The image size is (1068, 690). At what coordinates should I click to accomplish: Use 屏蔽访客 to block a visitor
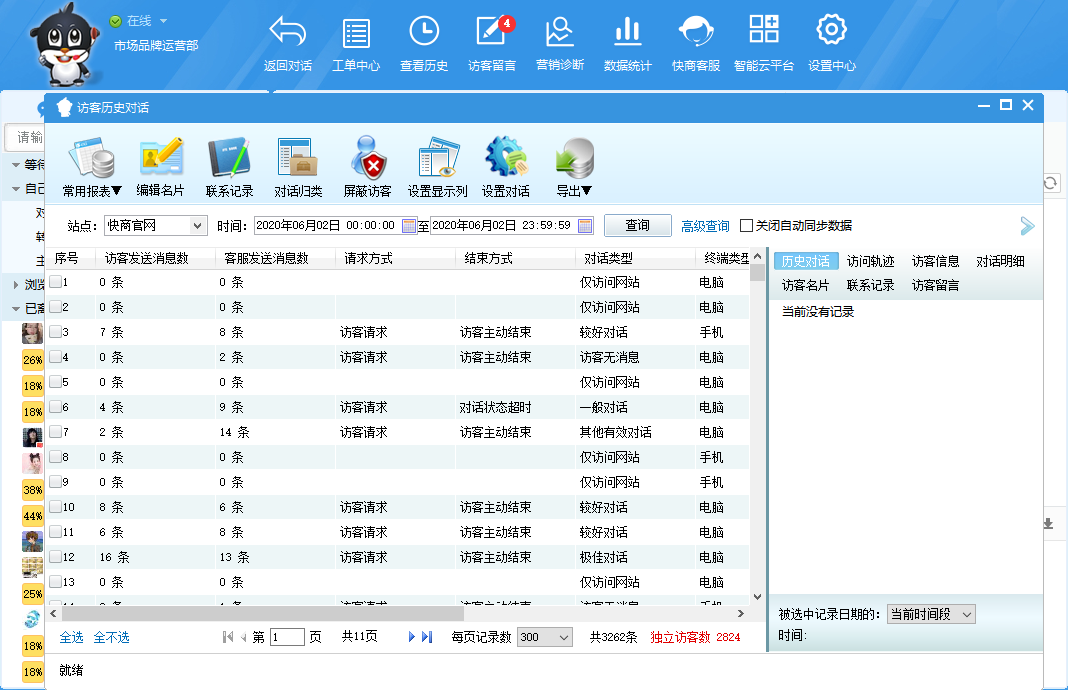click(x=368, y=165)
